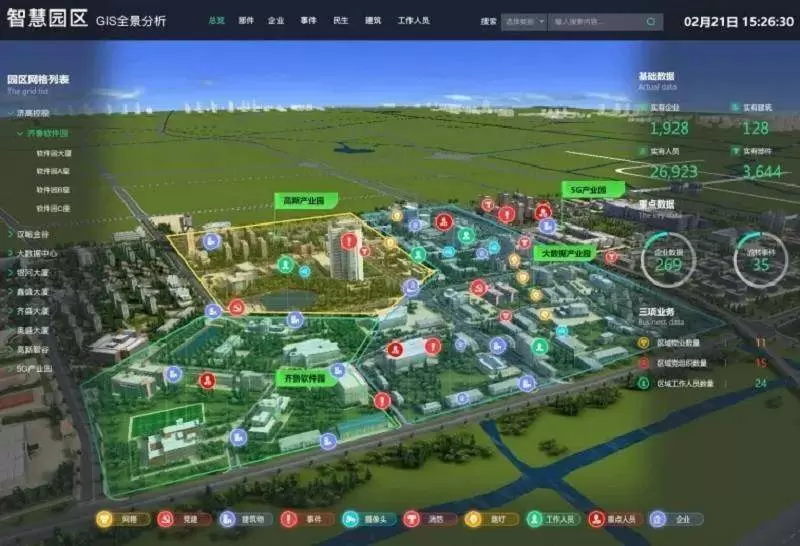Click the stat icon above 26,923
This screenshot has width=800, height=546.
point(643,151)
